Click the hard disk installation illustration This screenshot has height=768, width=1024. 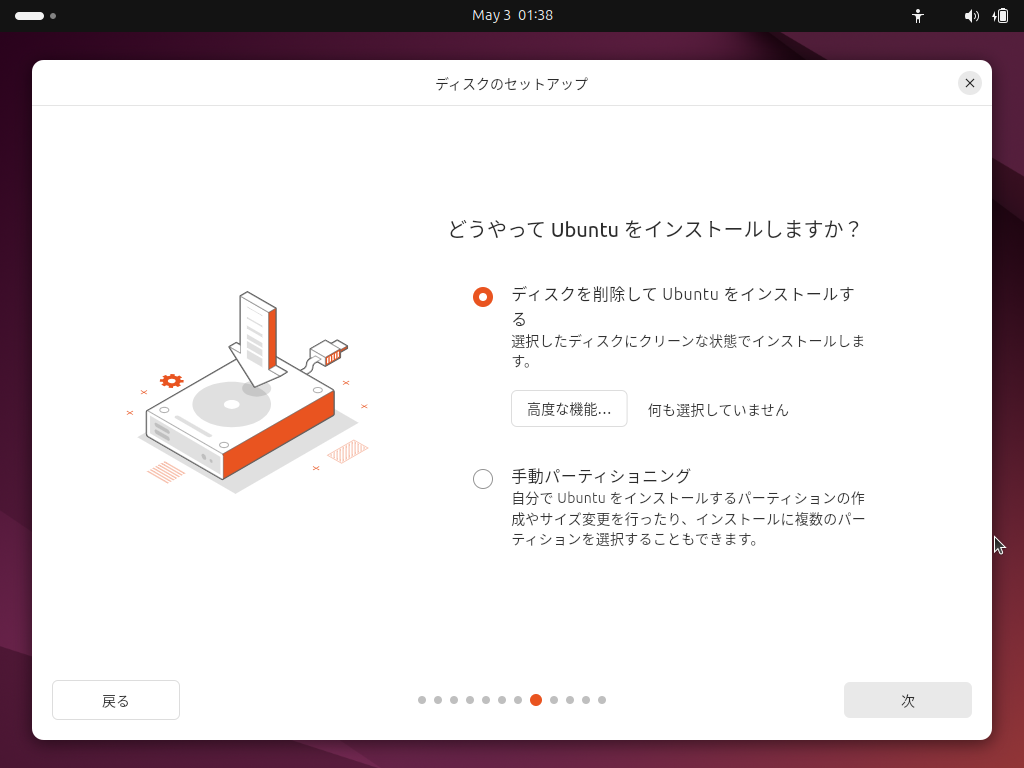[x=247, y=390]
